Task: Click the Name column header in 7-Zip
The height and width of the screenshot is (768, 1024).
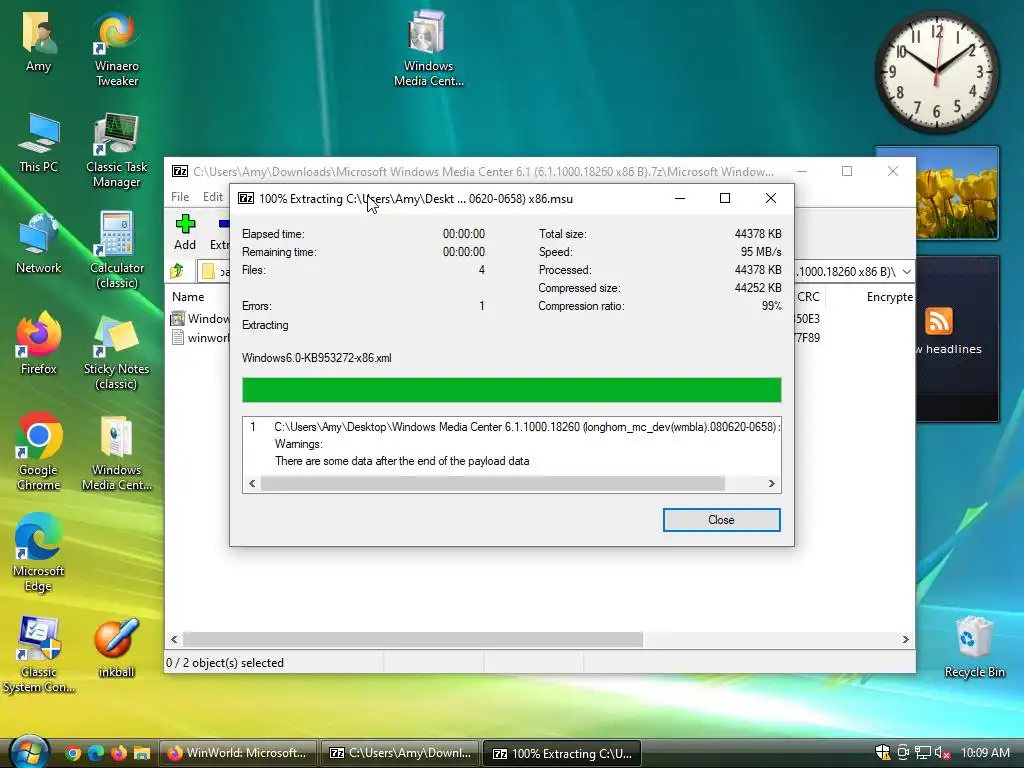Action: pos(189,296)
